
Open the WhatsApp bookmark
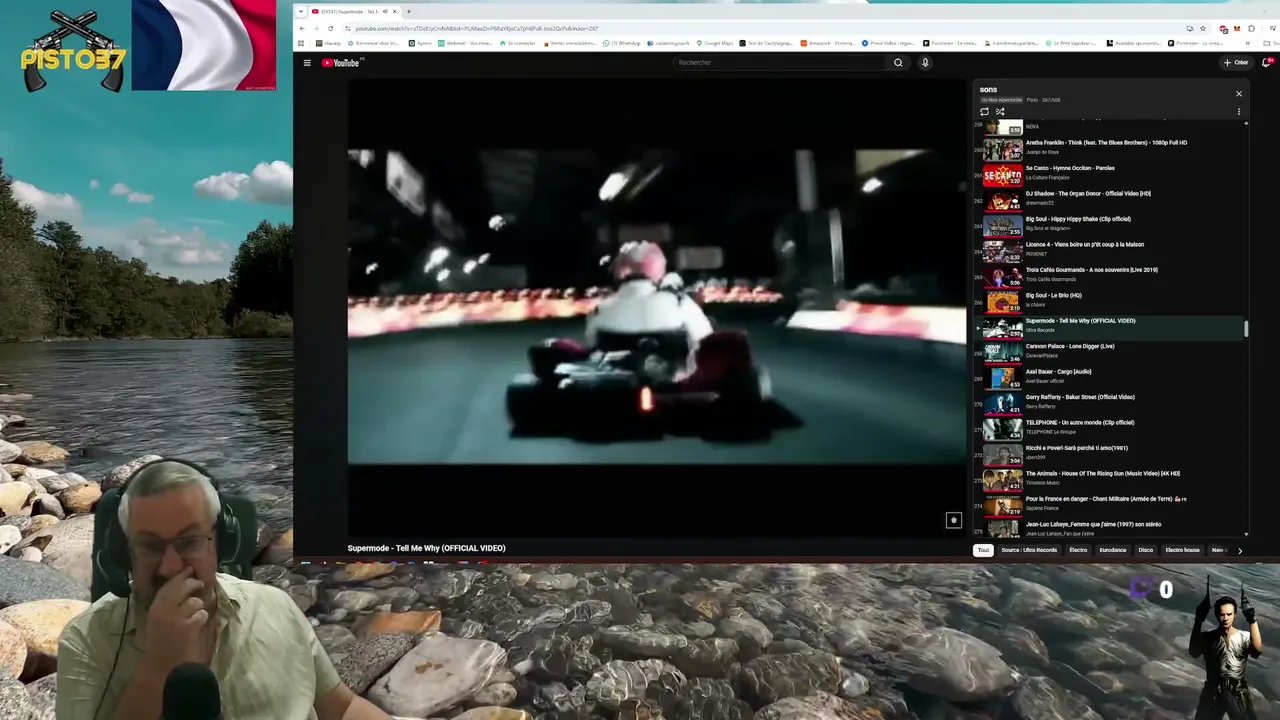(622, 43)
